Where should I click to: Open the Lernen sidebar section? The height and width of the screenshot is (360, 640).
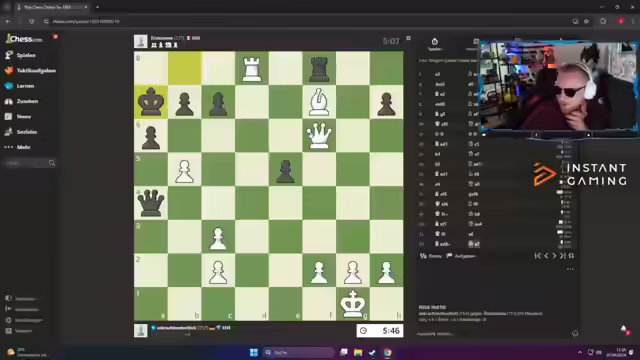point(20,86)
